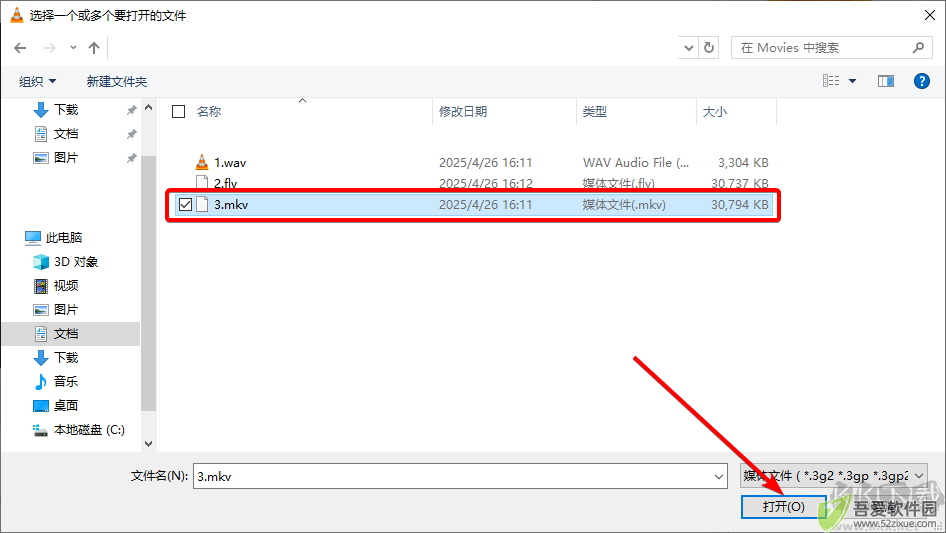Uncheck the 3.mkv checkbox
Viewport: 946px width, 533px height.
coord(185,205)
